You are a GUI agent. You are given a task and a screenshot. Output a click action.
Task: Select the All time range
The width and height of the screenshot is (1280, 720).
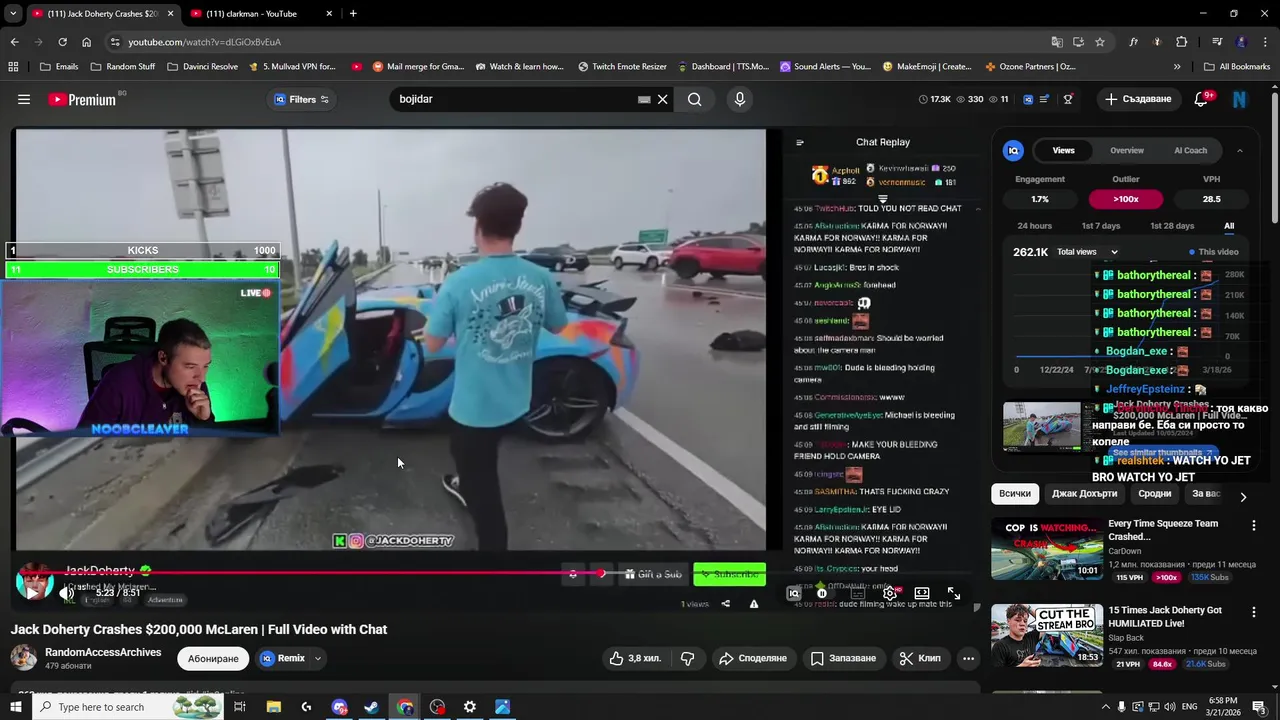click(x=1229, y=226)
